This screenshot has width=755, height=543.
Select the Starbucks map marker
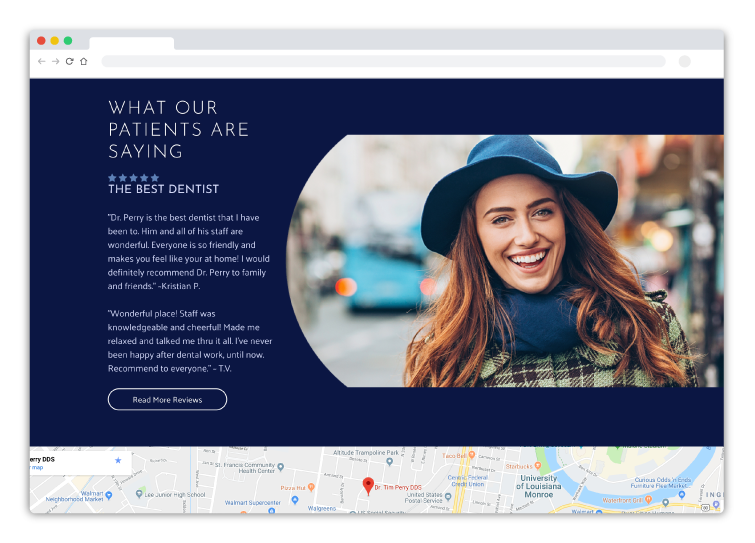(537, 465)
